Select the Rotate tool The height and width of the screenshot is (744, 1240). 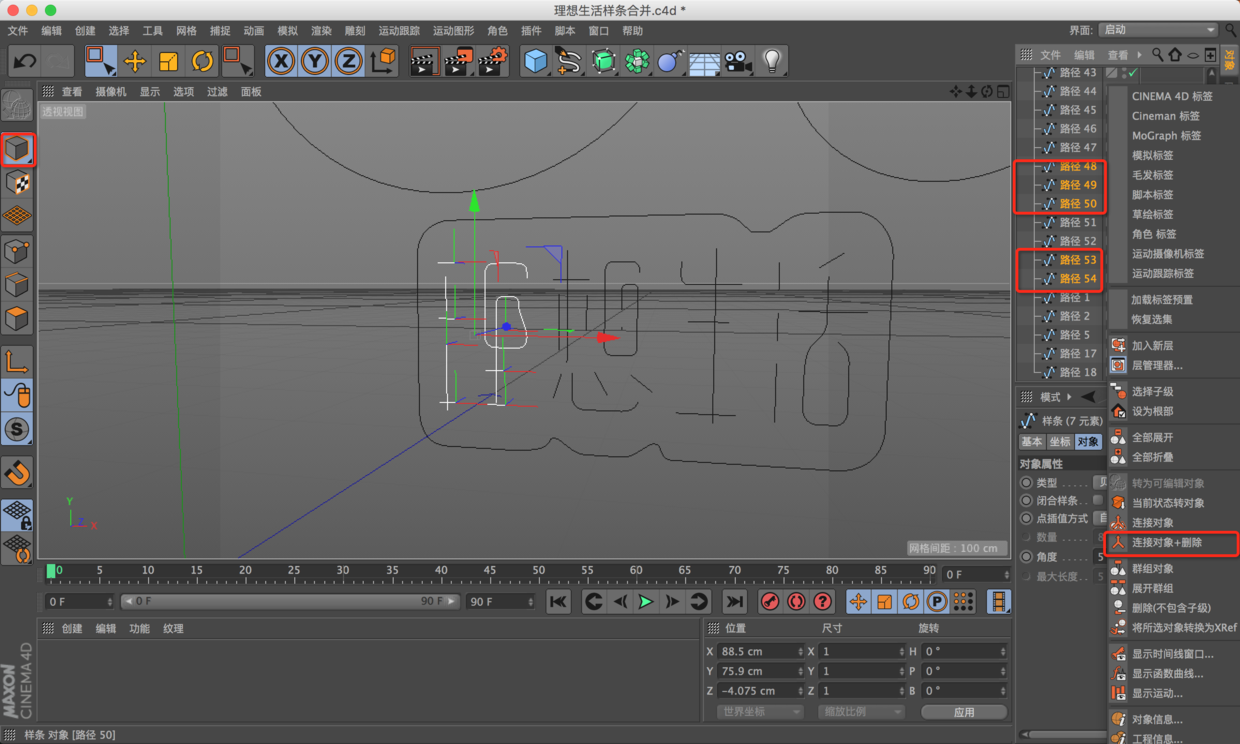[x=202, y=61]
